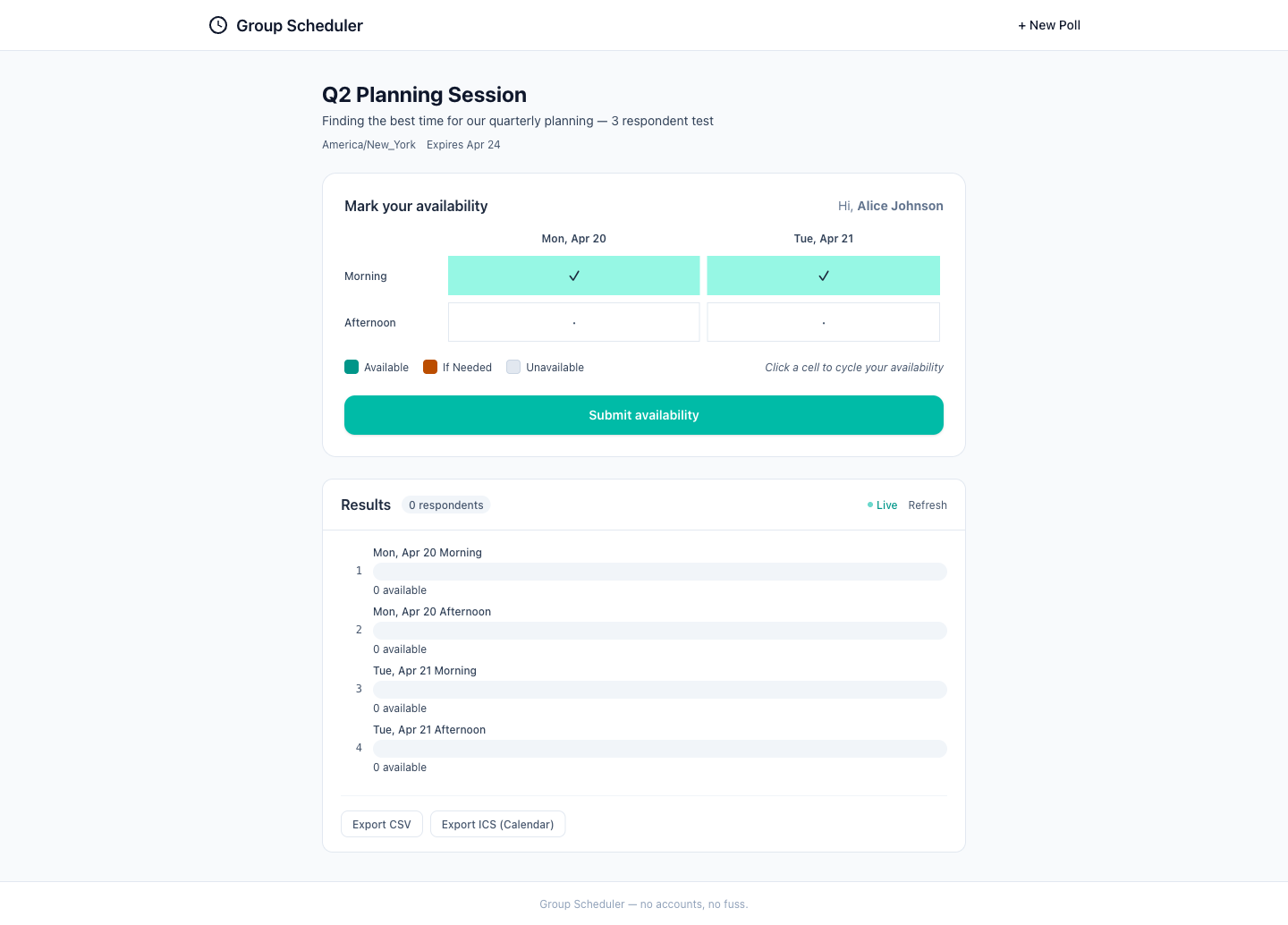This screenshot has height=925, width=1288.
Task: Submit availability for the poll
Action: tap(644, 415)
